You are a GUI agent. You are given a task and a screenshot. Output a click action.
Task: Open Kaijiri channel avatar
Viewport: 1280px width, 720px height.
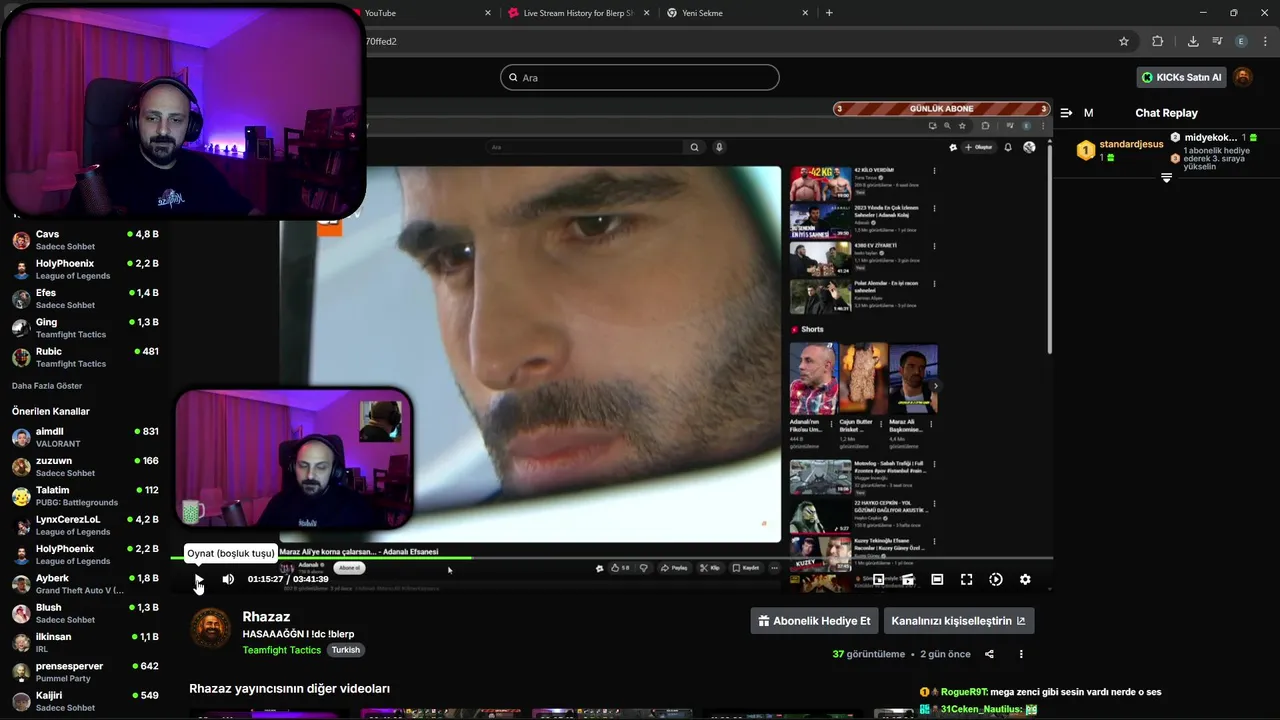(21, 701)
